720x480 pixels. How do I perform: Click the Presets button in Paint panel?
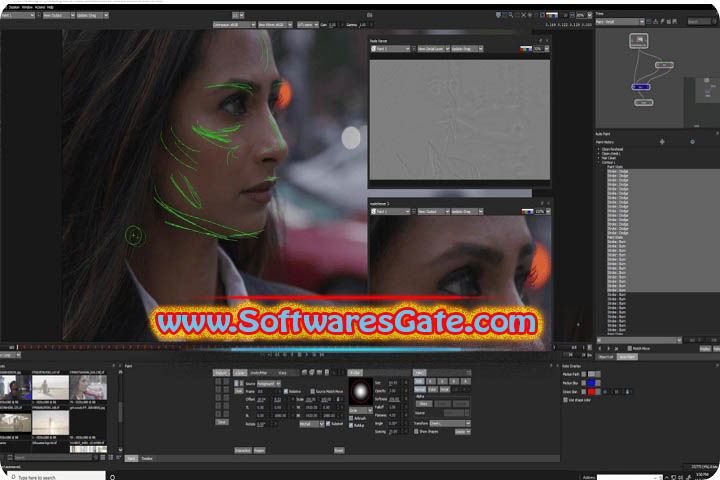point(221,373)
